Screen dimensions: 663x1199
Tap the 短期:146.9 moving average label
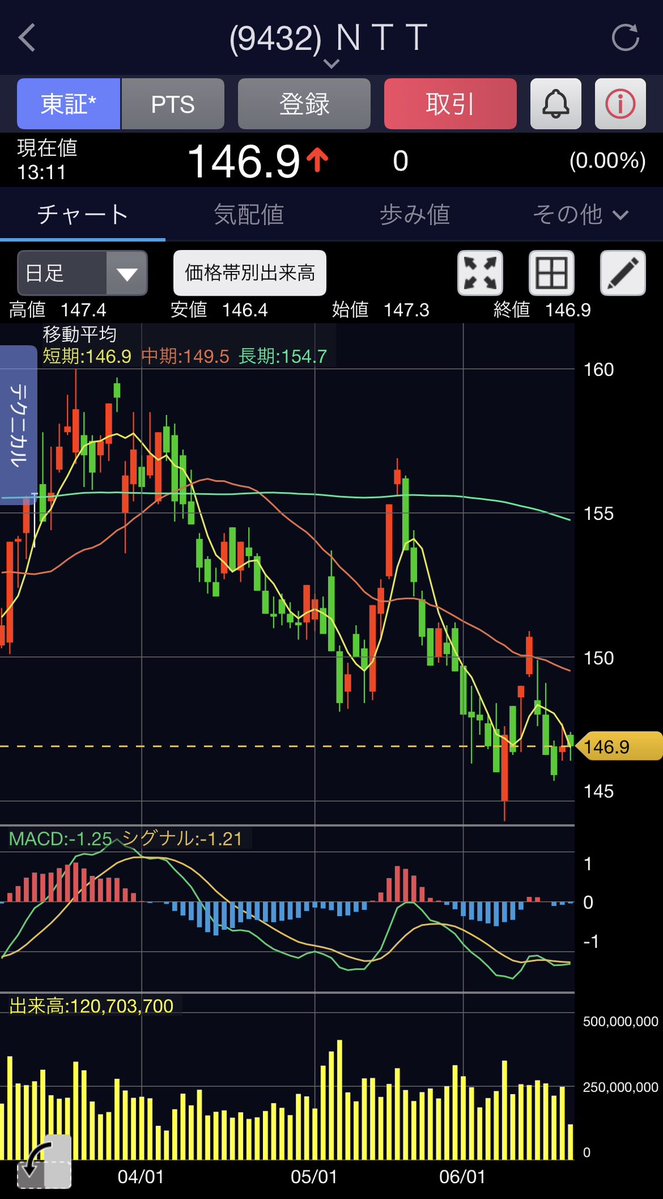pyautogui.click(x=87, y=356)
